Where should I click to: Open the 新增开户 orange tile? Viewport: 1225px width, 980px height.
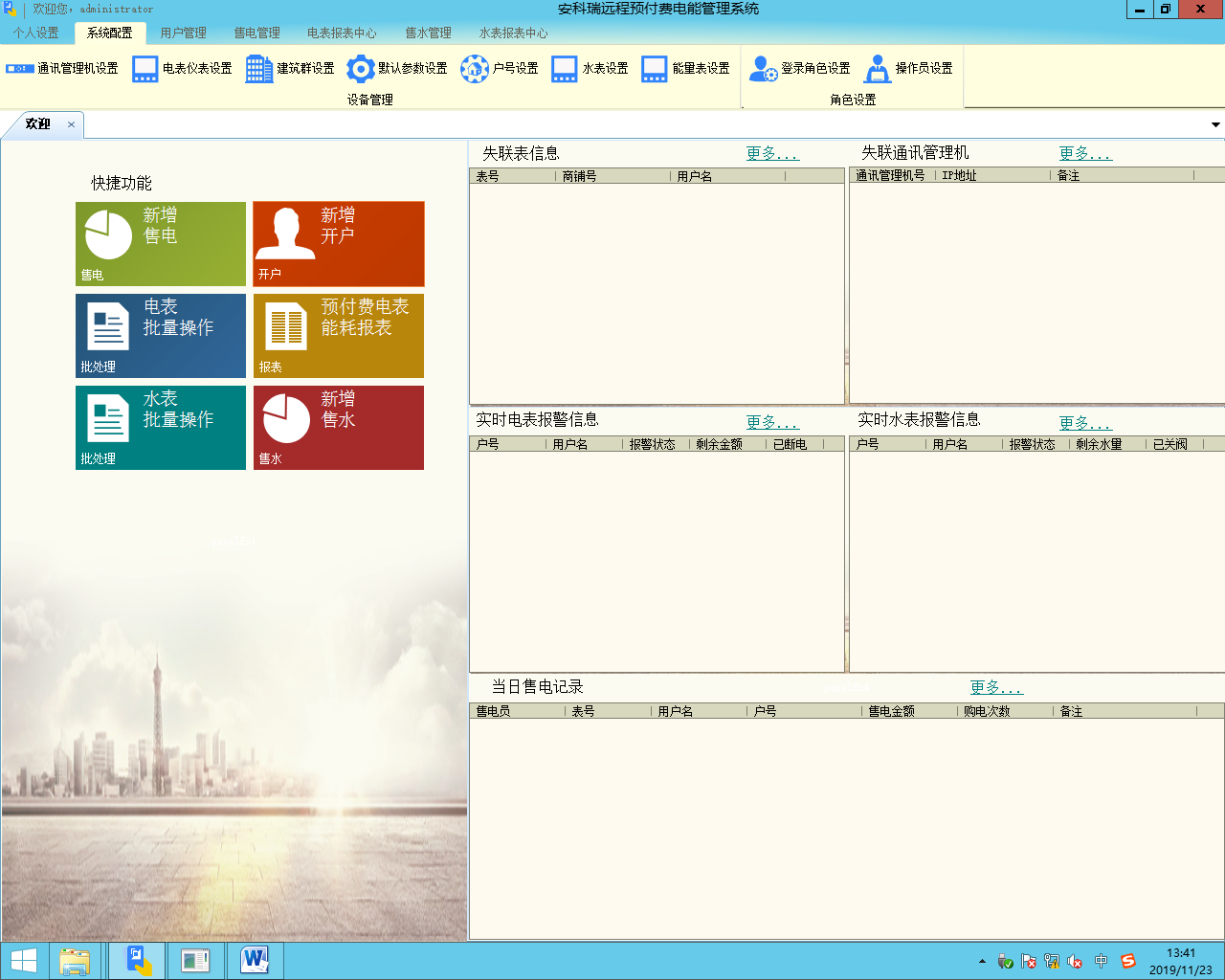point(338,243)
